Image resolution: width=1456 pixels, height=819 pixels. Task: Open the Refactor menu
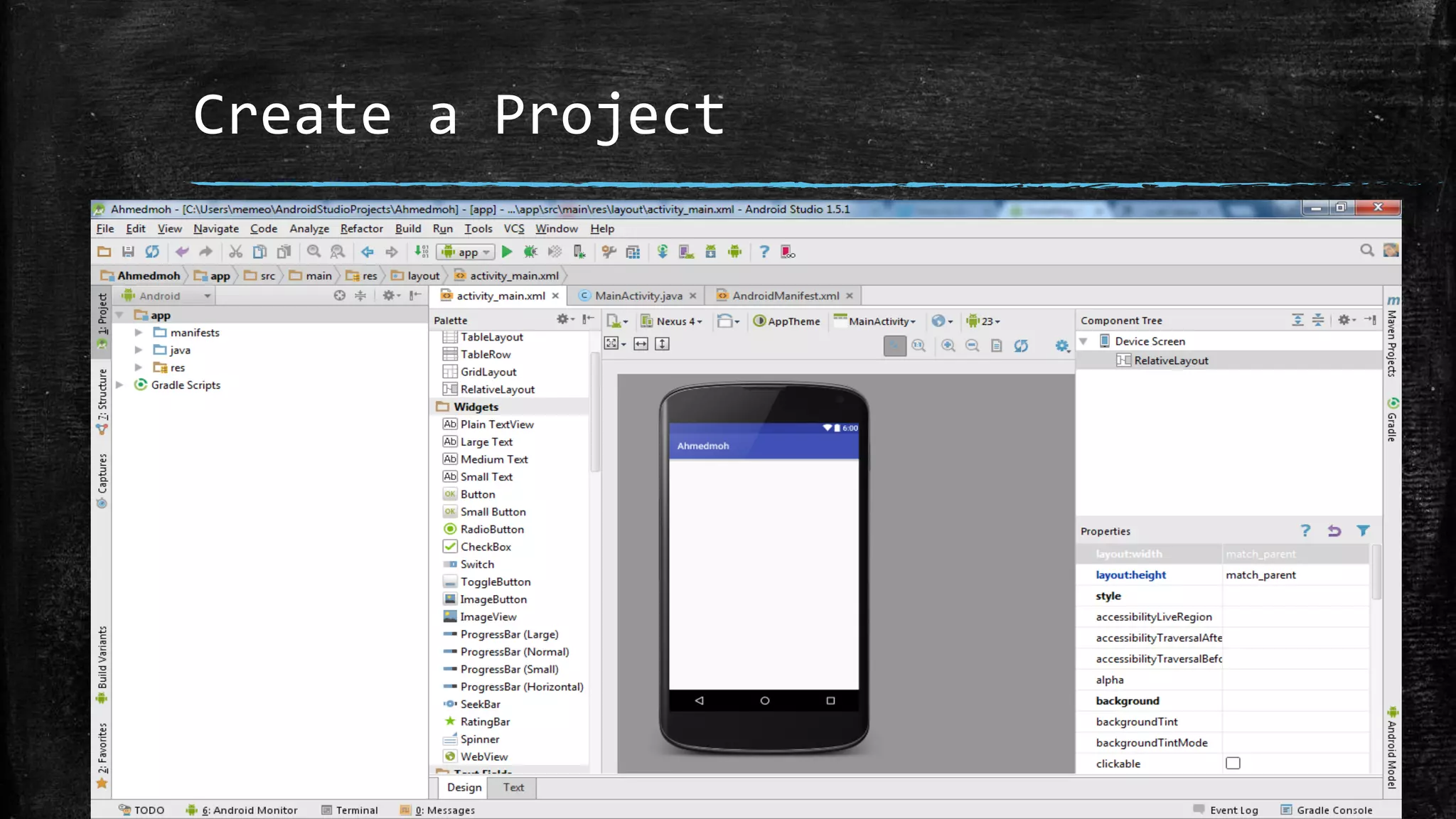point(361,229)
